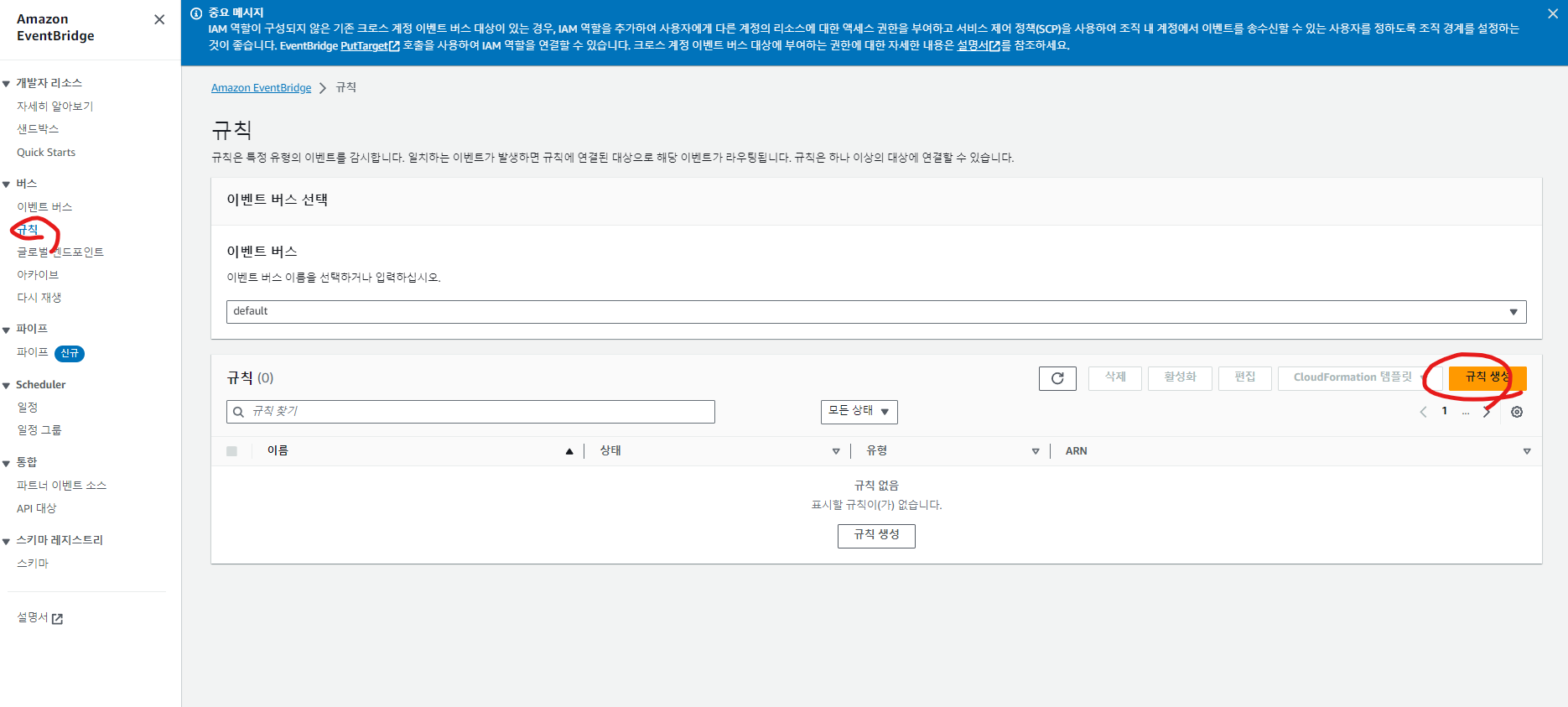
Task: Click the Amazon EventBridge breadcrumb link
Action: click(261, 88)
